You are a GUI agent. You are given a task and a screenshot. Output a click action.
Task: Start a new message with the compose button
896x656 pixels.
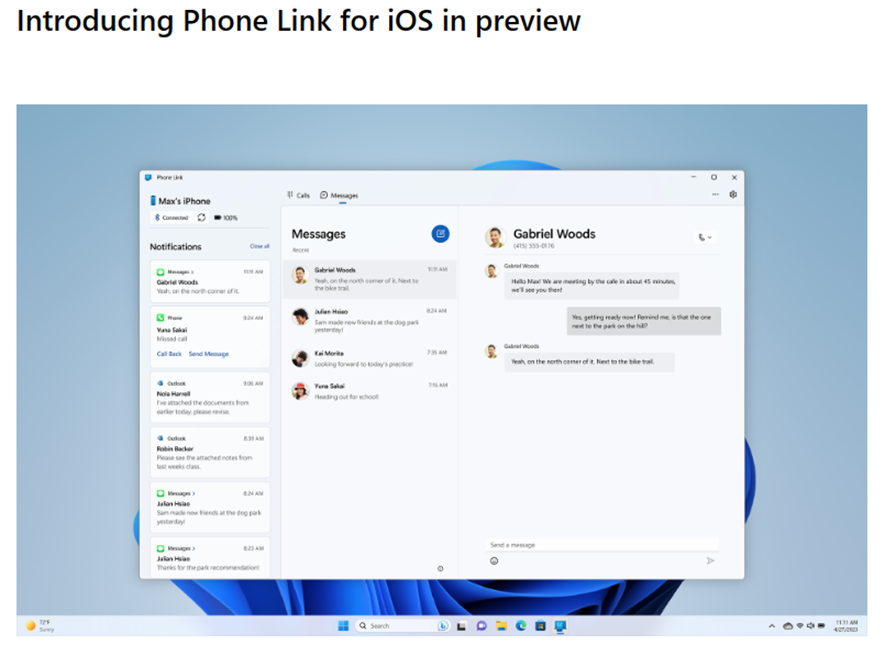(440, 234)
